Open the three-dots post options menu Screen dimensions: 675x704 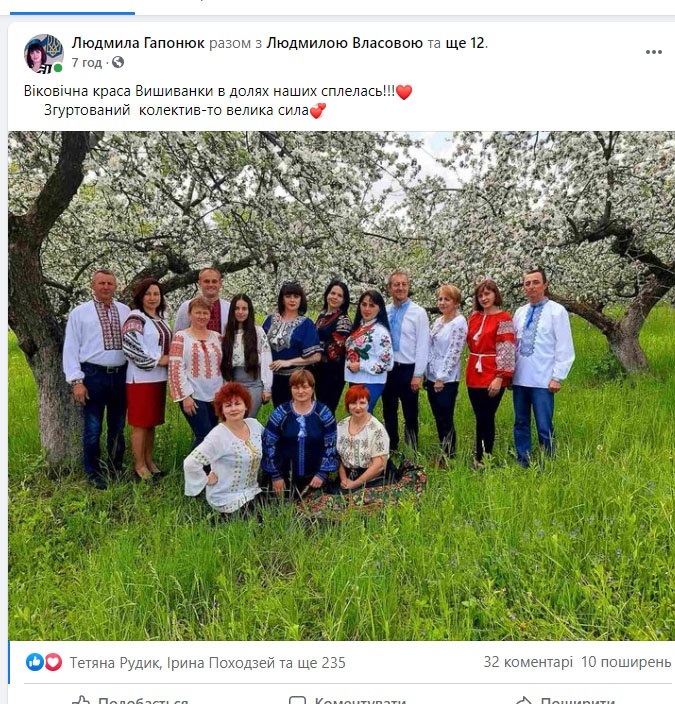point(653,52)
